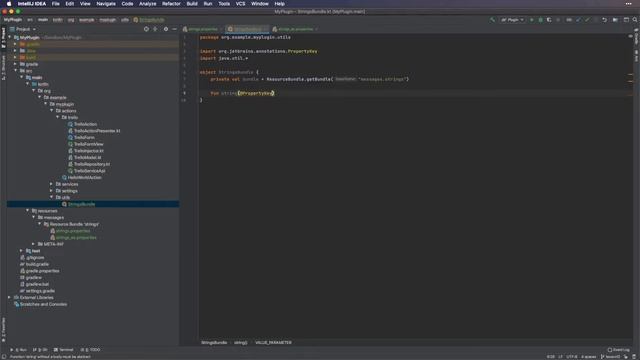Image resolution: width=640 pixels, height=360 pixels.
Task: Open the File menu
Action: (x=56, y=4)
